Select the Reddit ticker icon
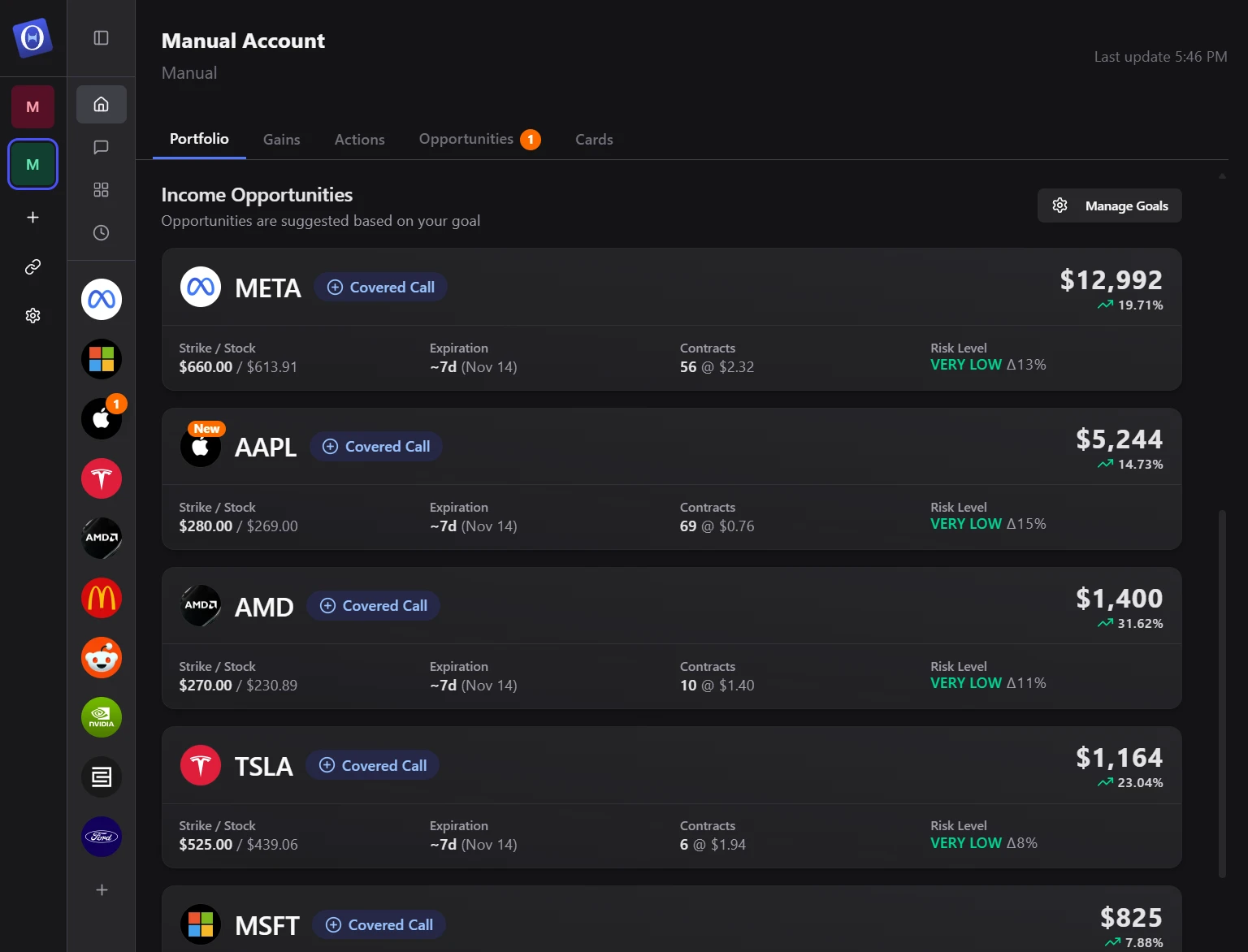1248x952 pixels. (x=101, y=658)
